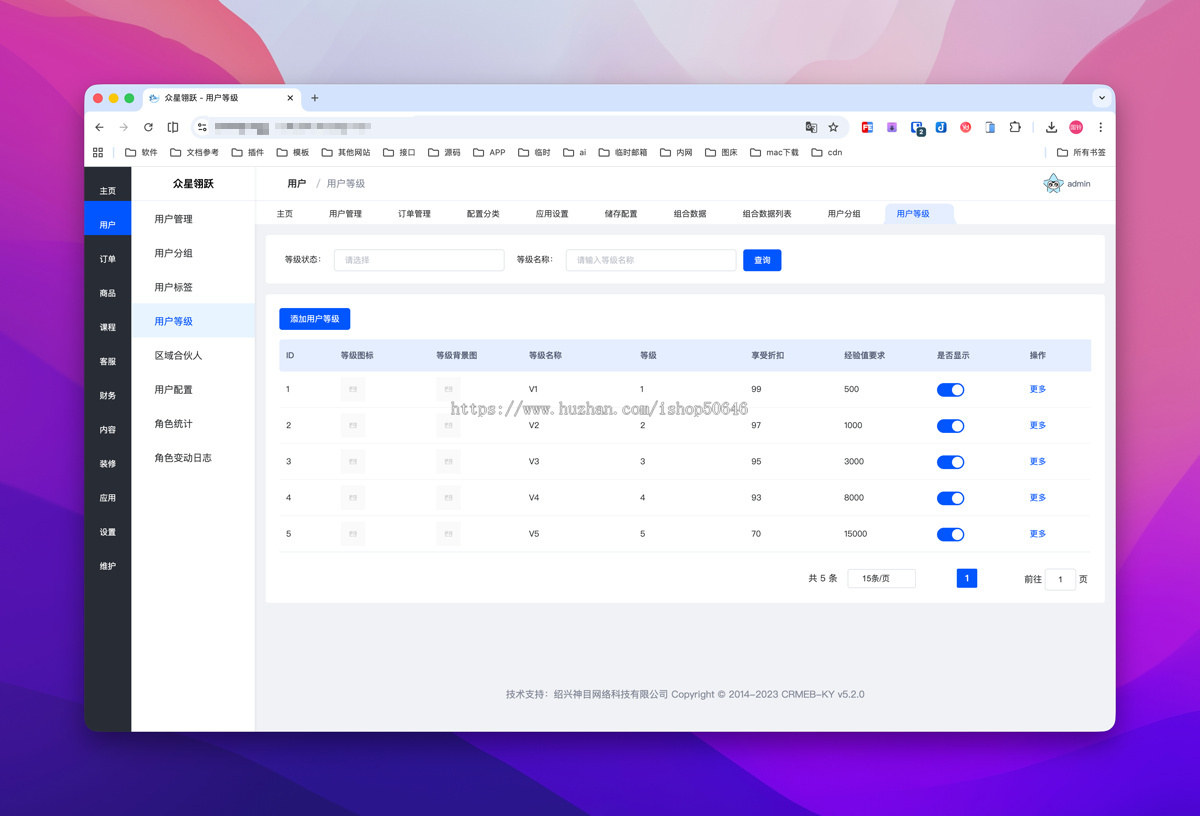
Task: Open 更多 actions for V4 row
Action: coord(1038,497)
